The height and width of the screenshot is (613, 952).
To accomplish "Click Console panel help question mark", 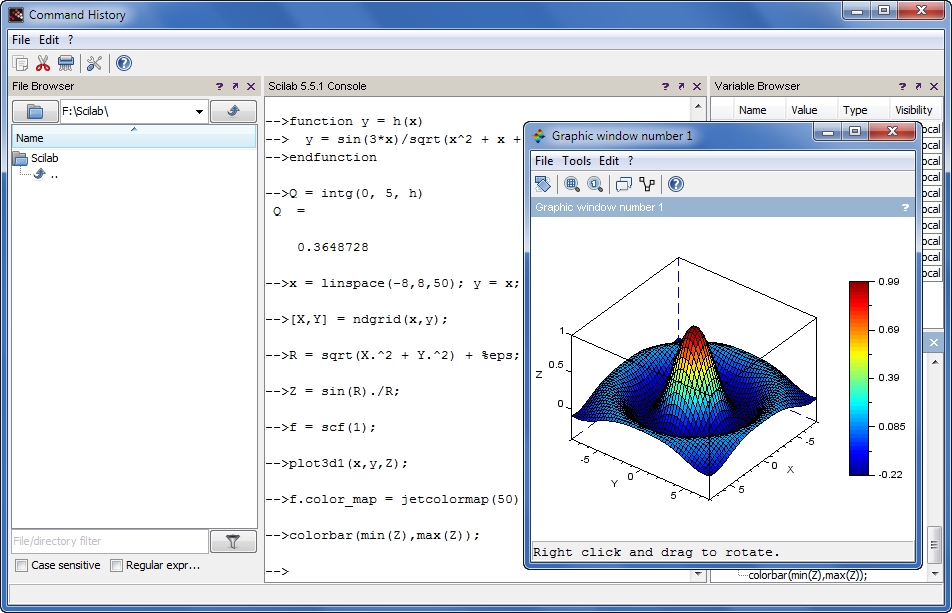I will [x=665, y=86].
